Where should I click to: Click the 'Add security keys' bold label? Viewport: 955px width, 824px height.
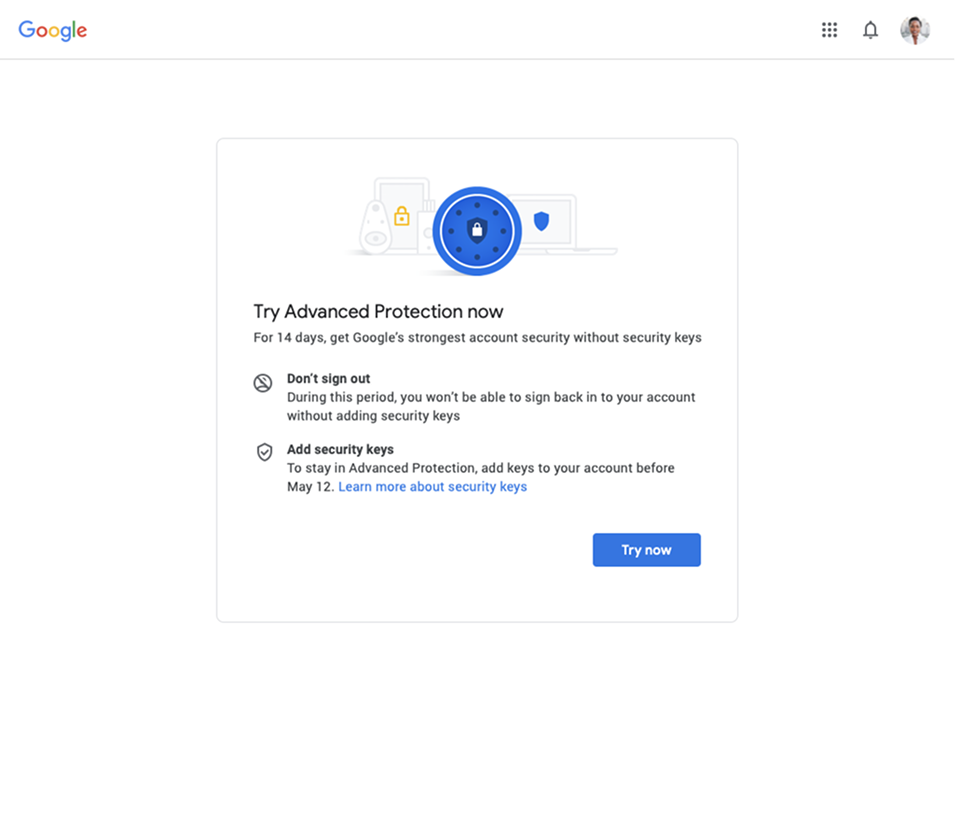(x=340, y=449)
